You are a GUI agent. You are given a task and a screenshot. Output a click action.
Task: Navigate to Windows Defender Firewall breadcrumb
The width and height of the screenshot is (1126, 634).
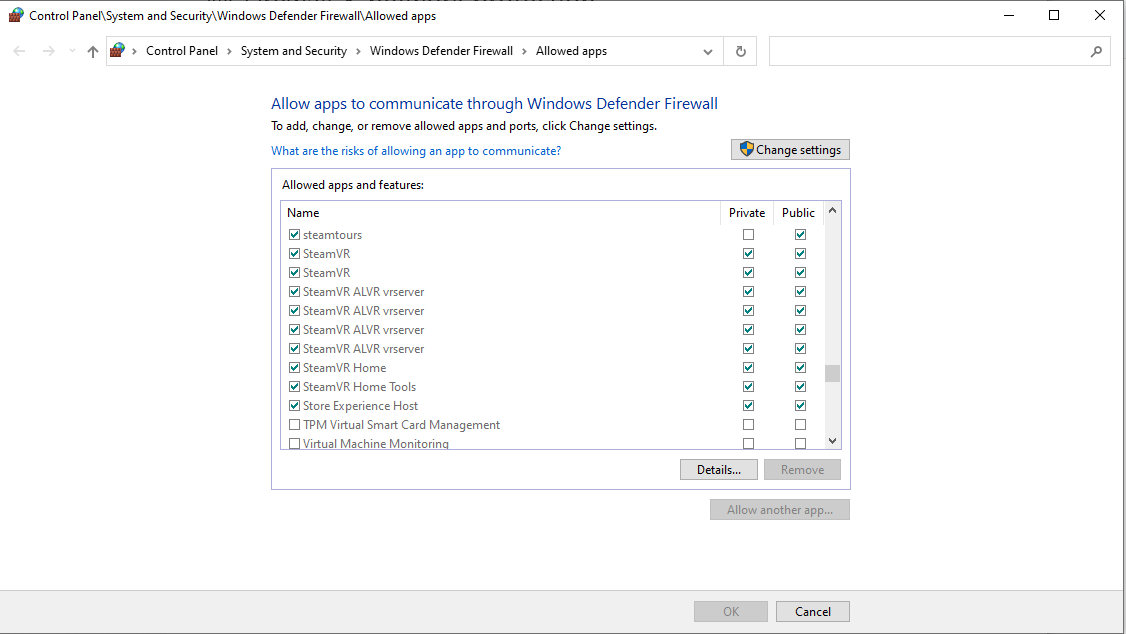point(442,51)
